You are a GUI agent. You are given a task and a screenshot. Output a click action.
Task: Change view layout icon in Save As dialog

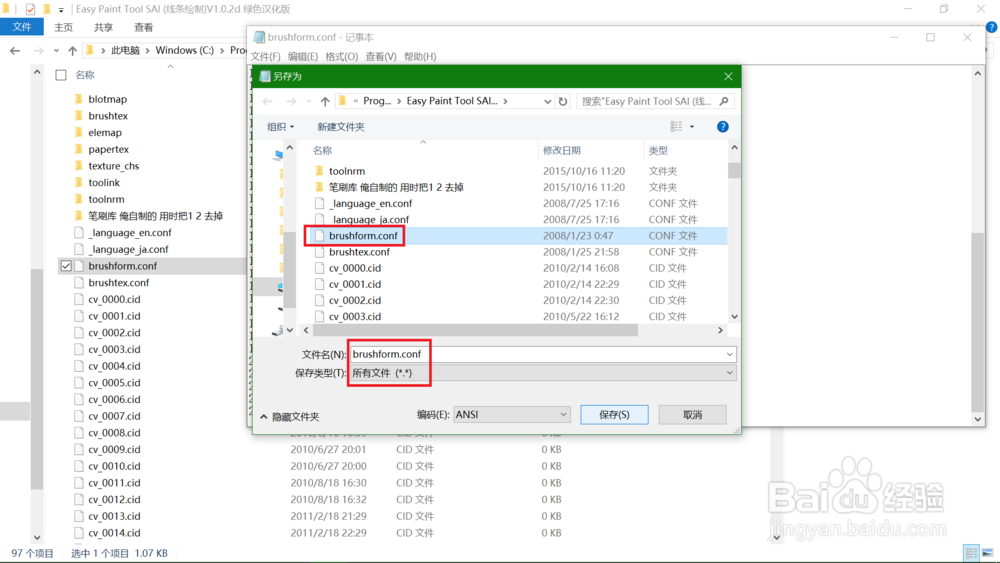[676, 126]
